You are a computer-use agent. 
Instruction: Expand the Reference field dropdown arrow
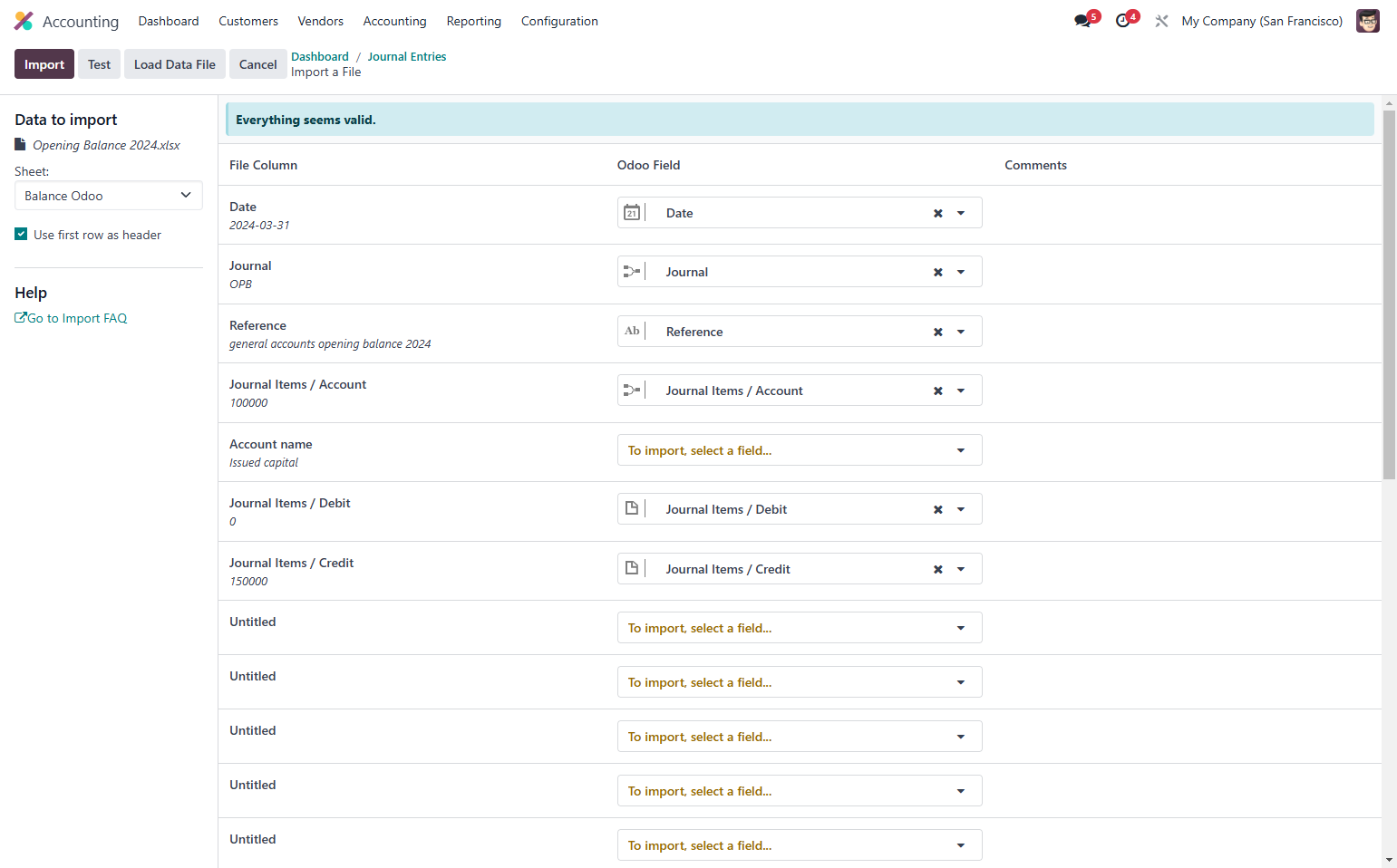[x=961, y=332]
